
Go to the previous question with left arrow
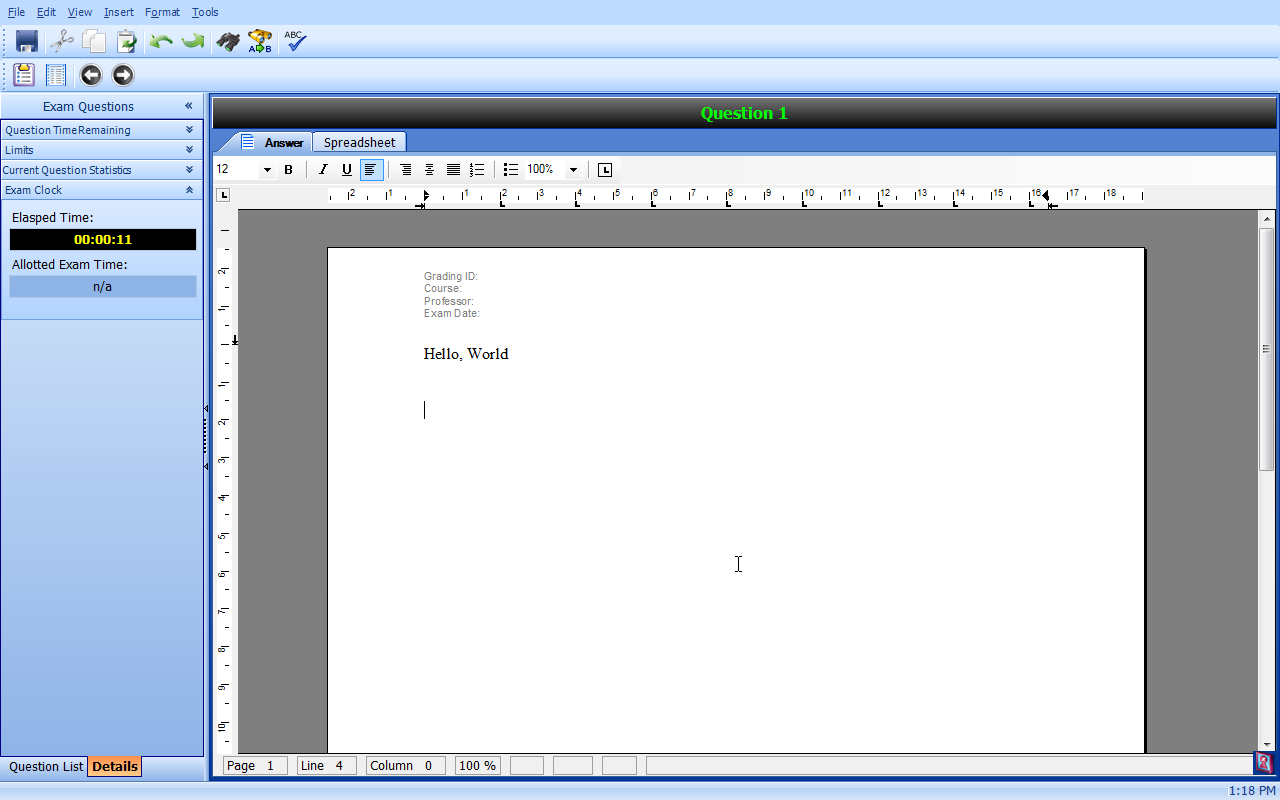(91, 75)
